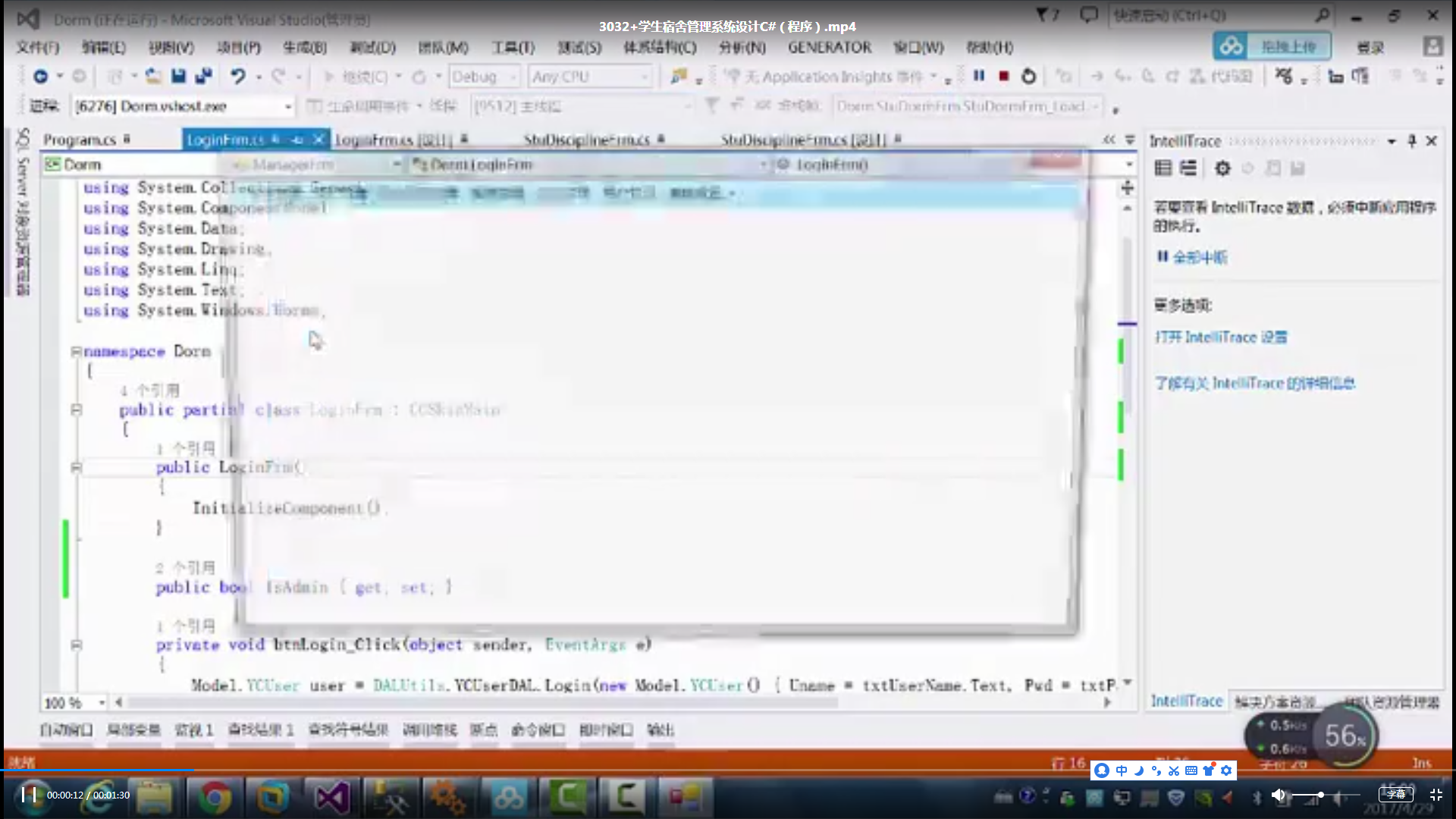Open the 工具(T) menu
The height and width of the screenshot is (819, 1456).
click(513, 47)
